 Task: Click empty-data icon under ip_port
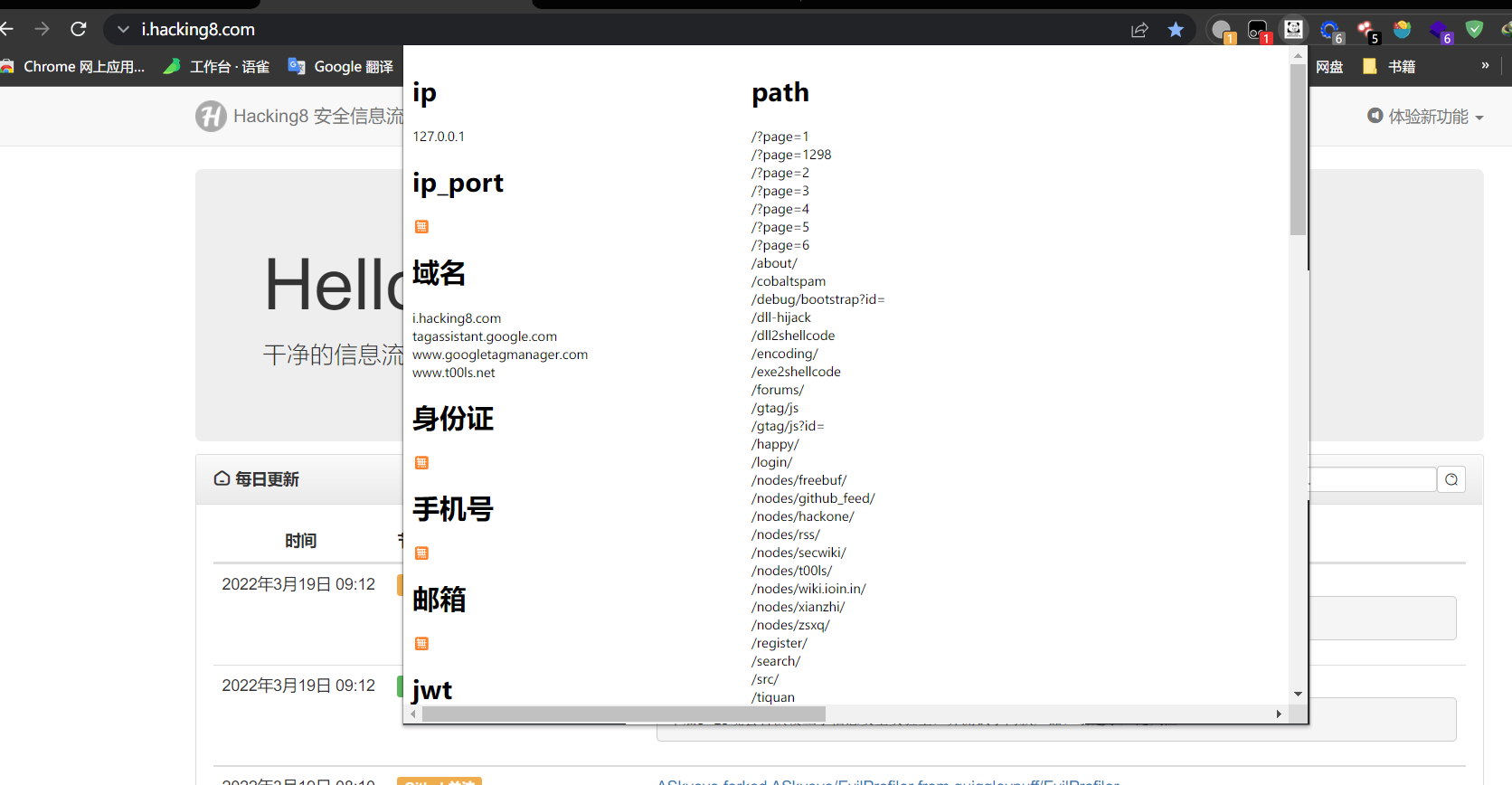pos(421,227)
